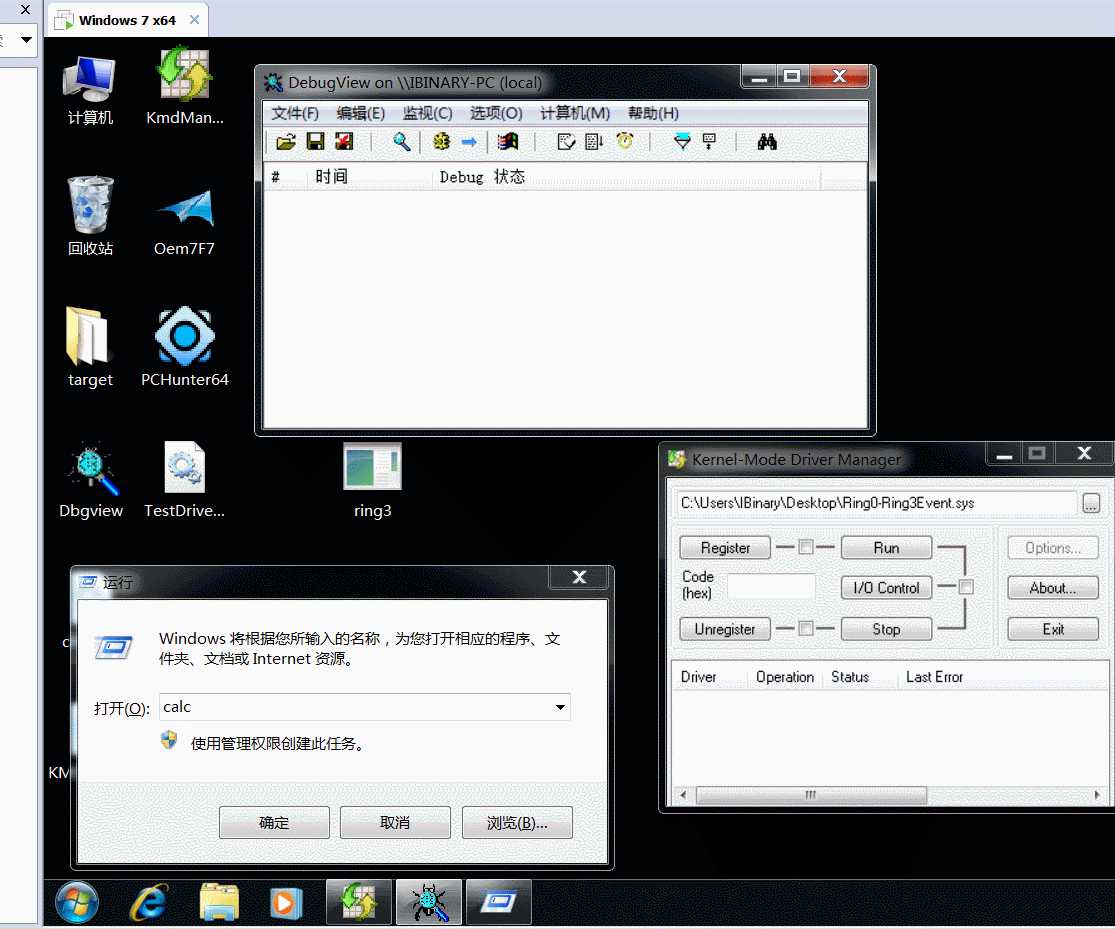The width and height of the screenshot is (1115, 929).
Task: Click the Operation column header
Action: pyautogui.click(x=784, y=676)
